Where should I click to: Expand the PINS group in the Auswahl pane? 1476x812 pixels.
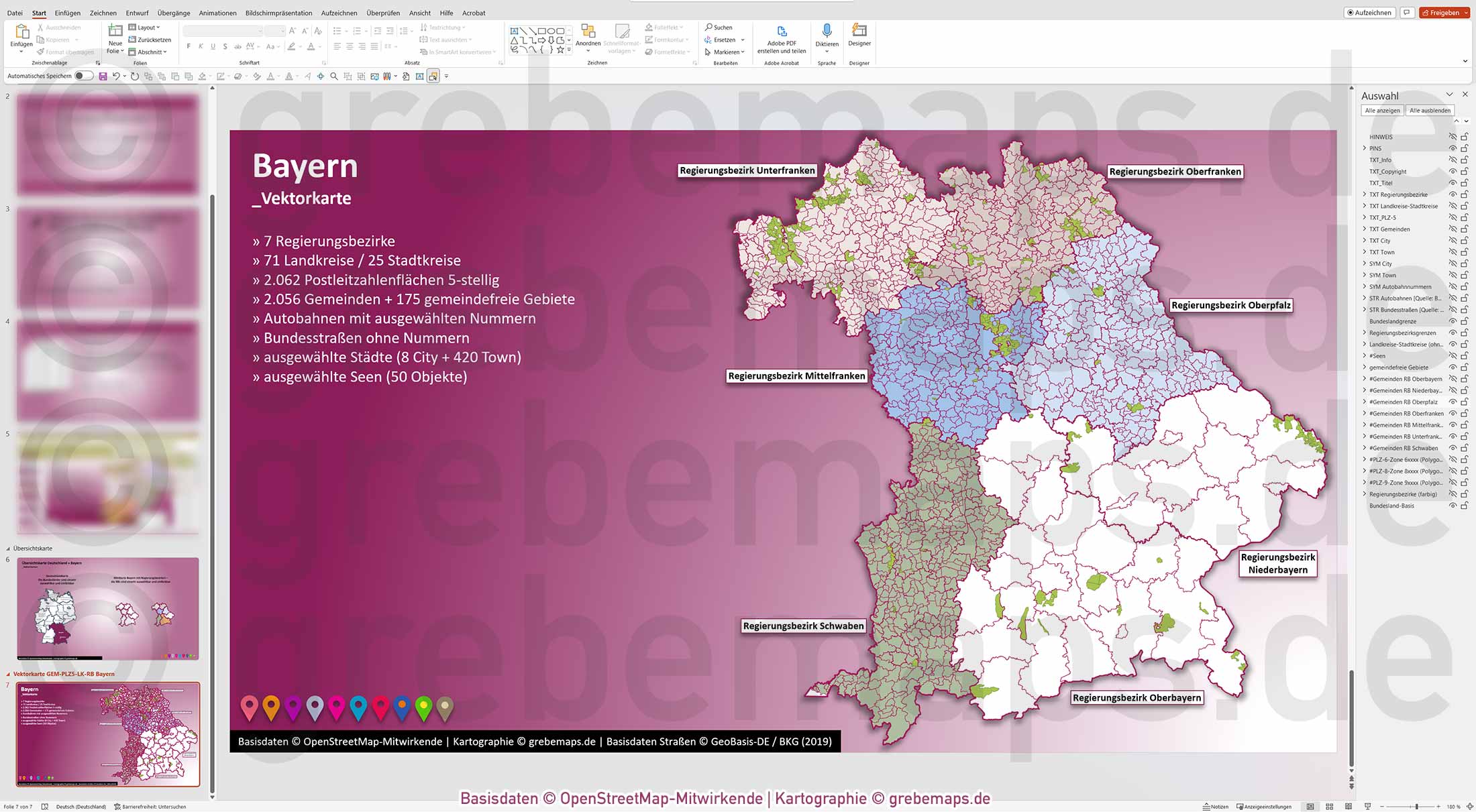point(1365,148)
